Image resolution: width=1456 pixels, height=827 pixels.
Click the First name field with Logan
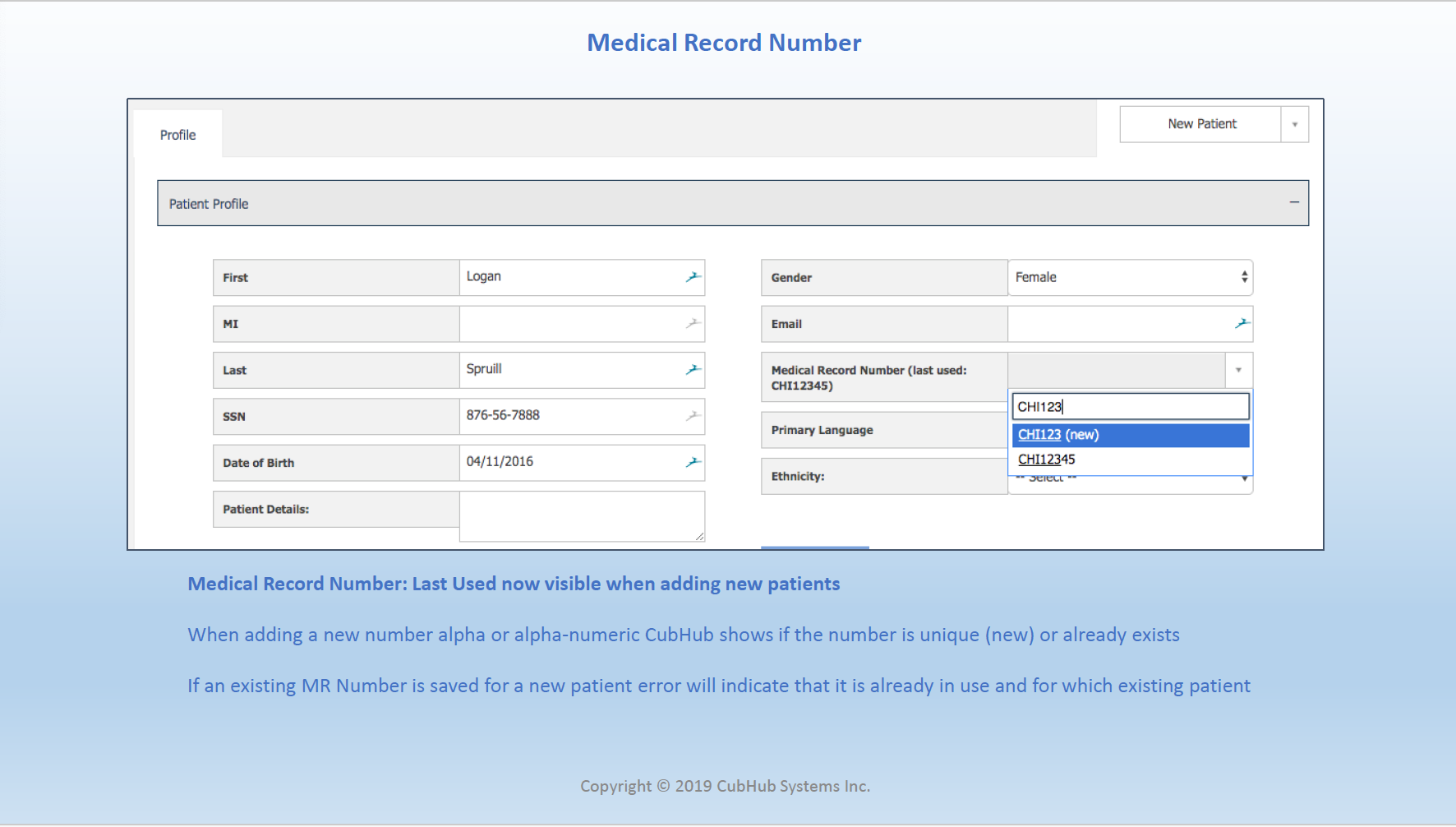582,278
